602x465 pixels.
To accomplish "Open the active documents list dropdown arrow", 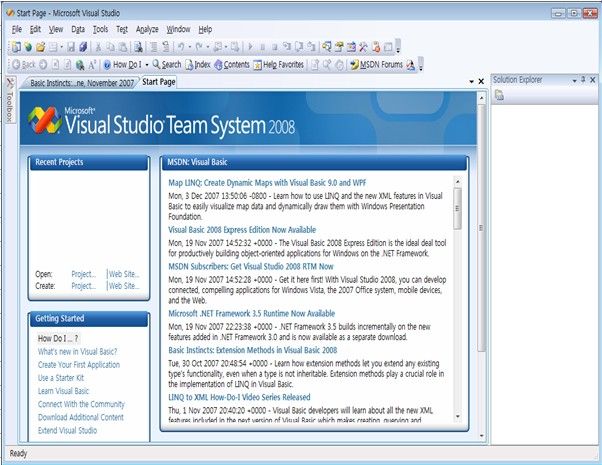I will click(471, 81).
